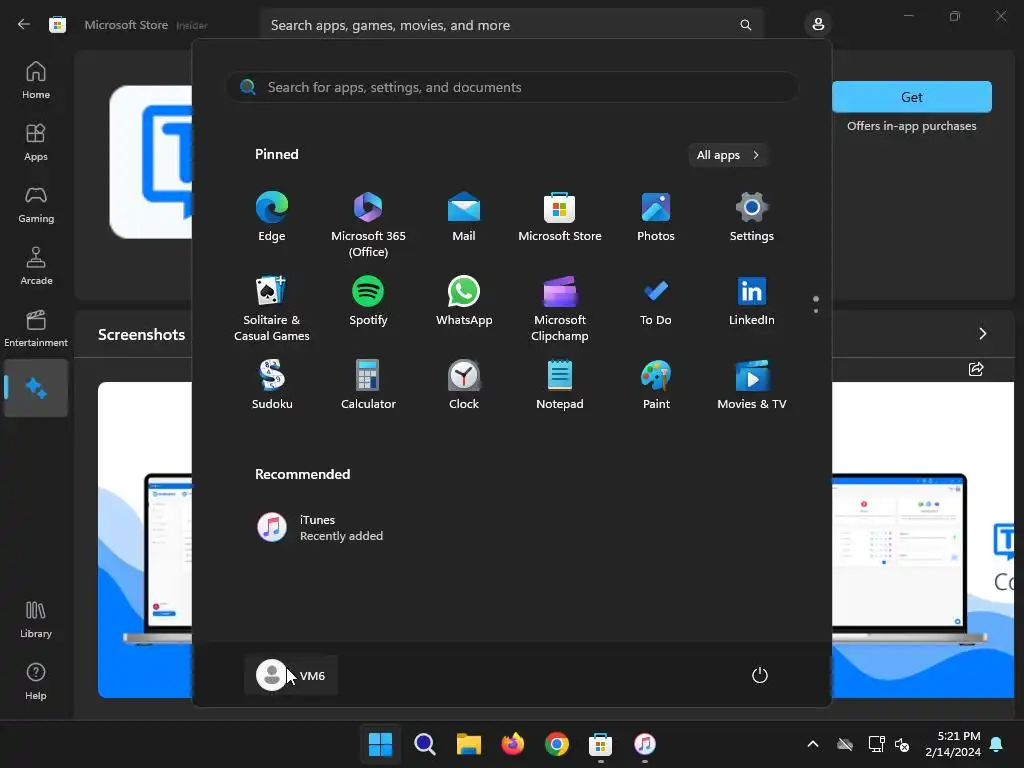This screenshot has width=1024, height=768.
Task: Open Calculator from pinned apps
Action: coord(368,385)
